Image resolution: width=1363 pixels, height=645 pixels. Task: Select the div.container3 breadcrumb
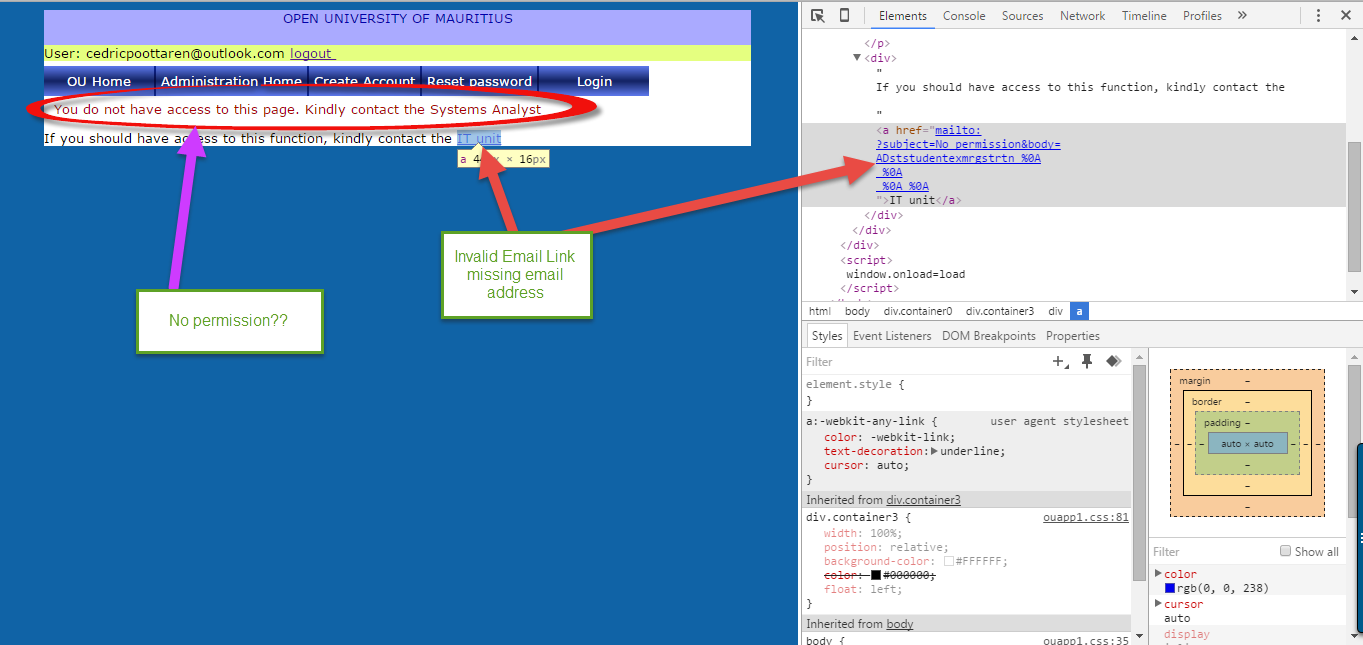point(999,311)
